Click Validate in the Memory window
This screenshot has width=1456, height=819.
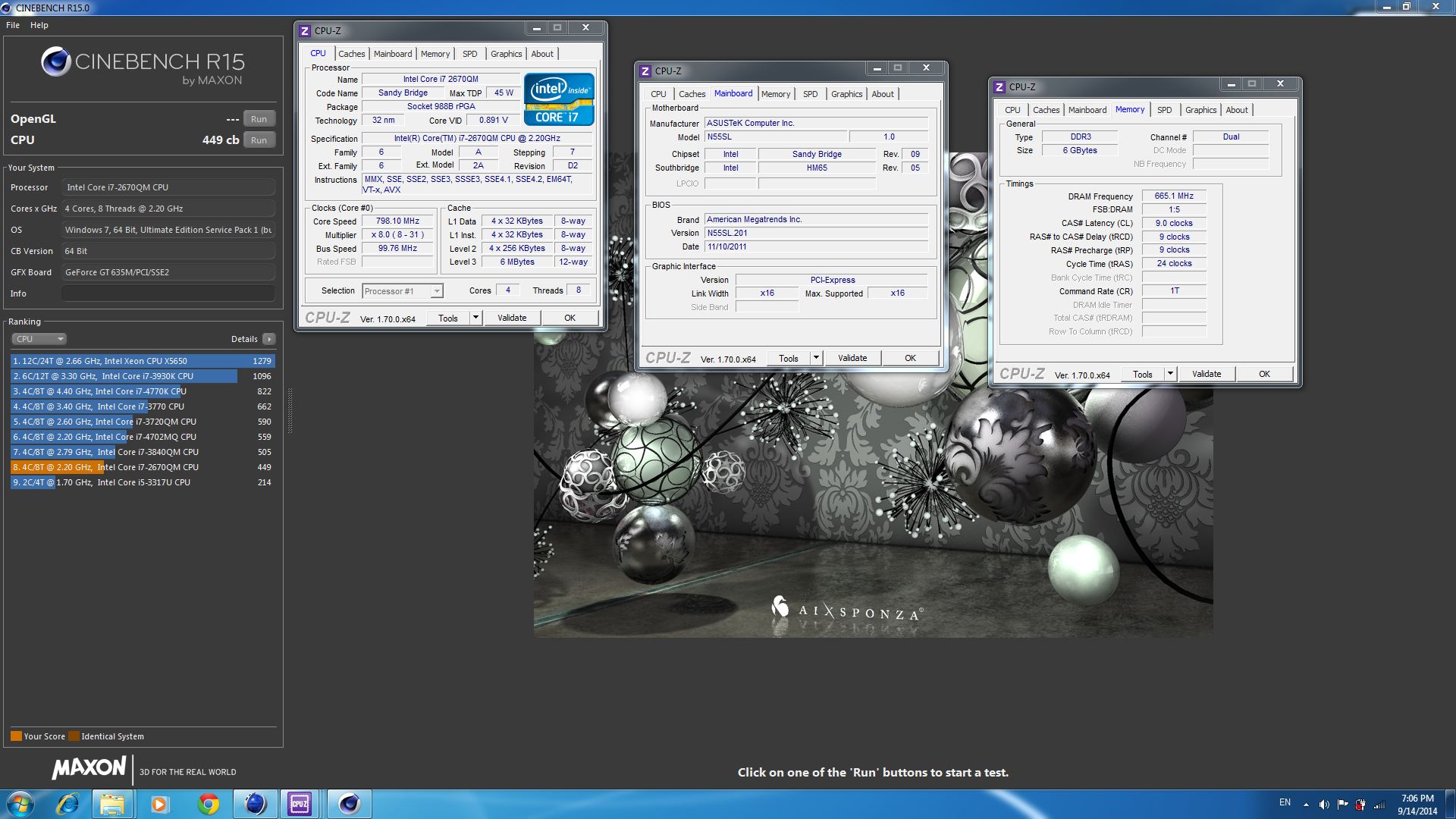[x=1207, y=375]
